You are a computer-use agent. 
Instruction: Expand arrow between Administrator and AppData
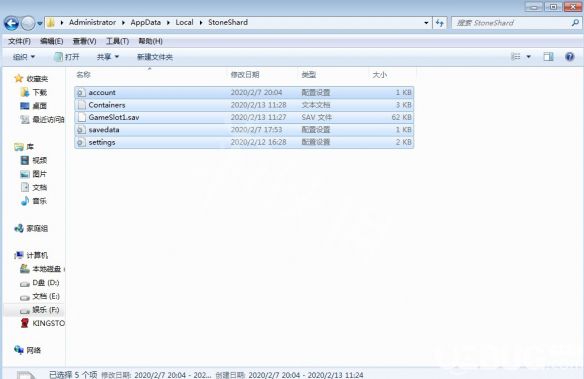pyautogui.click(x=123, y=23)
